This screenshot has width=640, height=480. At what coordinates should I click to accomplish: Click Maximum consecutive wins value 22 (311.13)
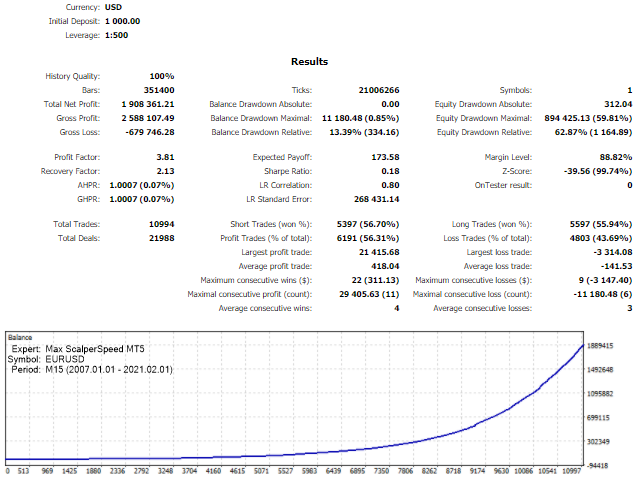[x=376, y=280]
